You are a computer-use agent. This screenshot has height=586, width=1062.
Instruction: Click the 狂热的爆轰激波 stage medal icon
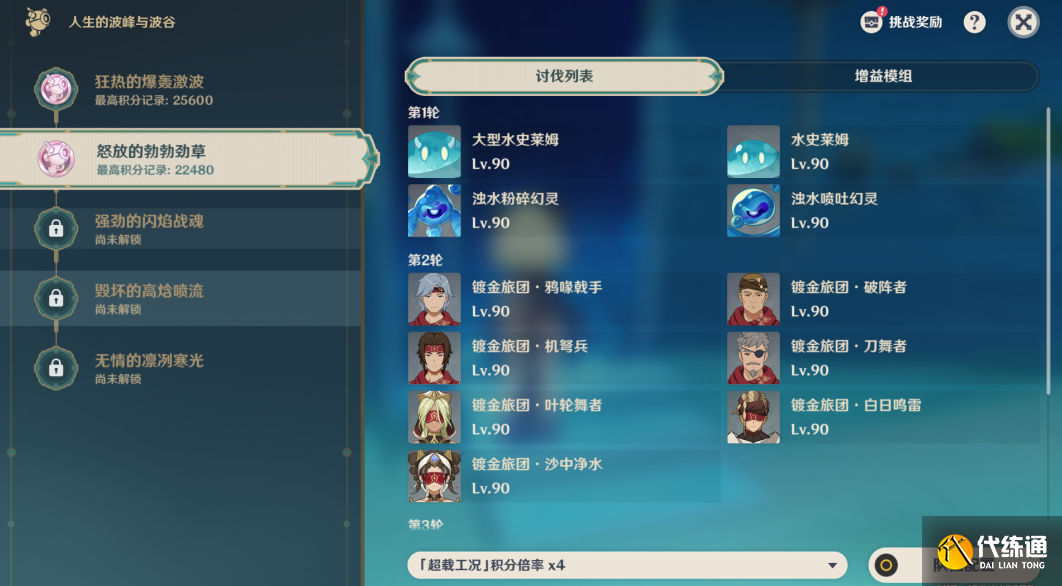56,89
